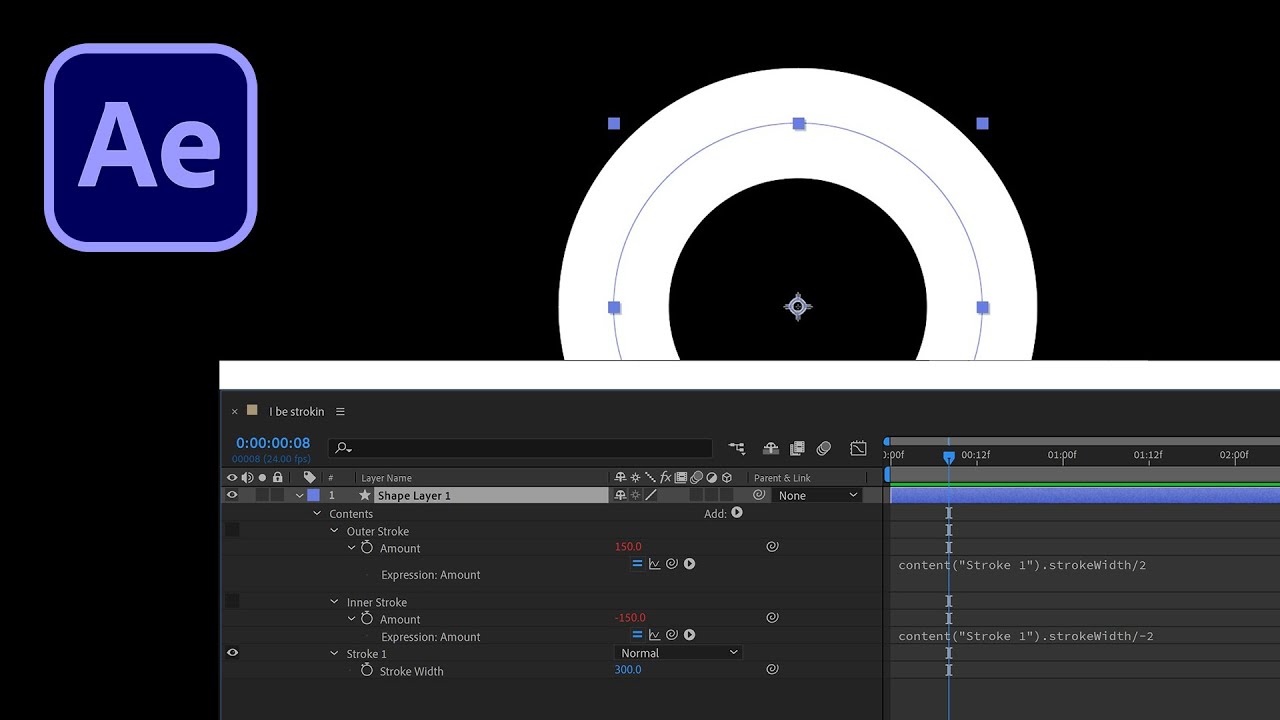Click the search magnifier icon in timeline
1280x720 pixels.
(343, 448)
